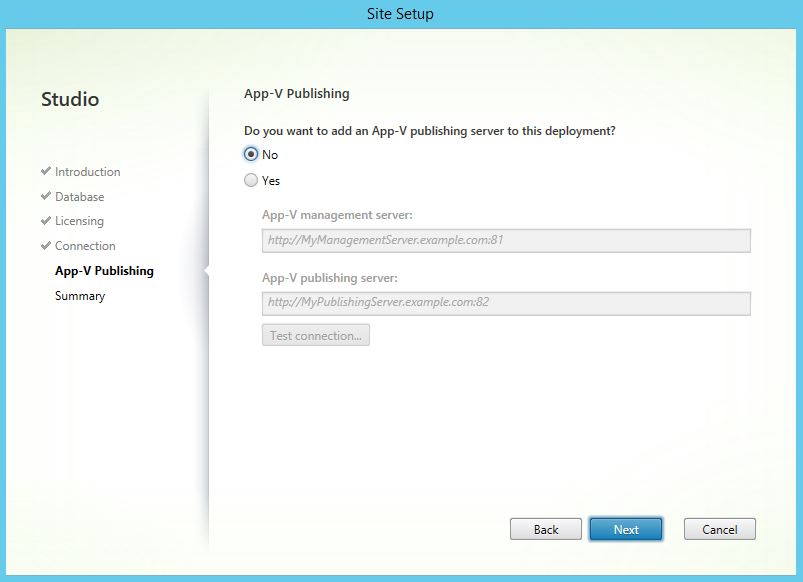
Task: Jump to the Licensing step label
Action: click(x=79, y=221)
